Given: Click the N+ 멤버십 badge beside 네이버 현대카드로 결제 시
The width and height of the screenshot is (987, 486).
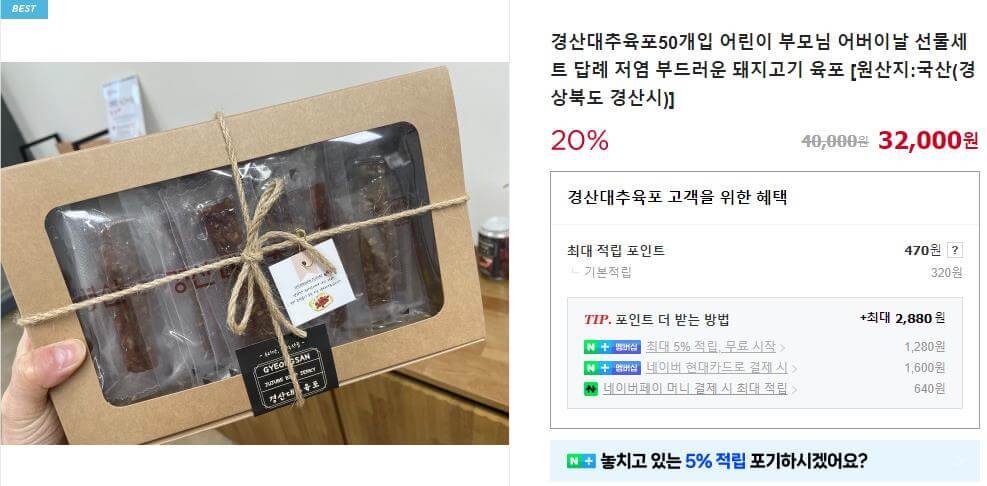Looking at the screenshot, I should point(612,368).
